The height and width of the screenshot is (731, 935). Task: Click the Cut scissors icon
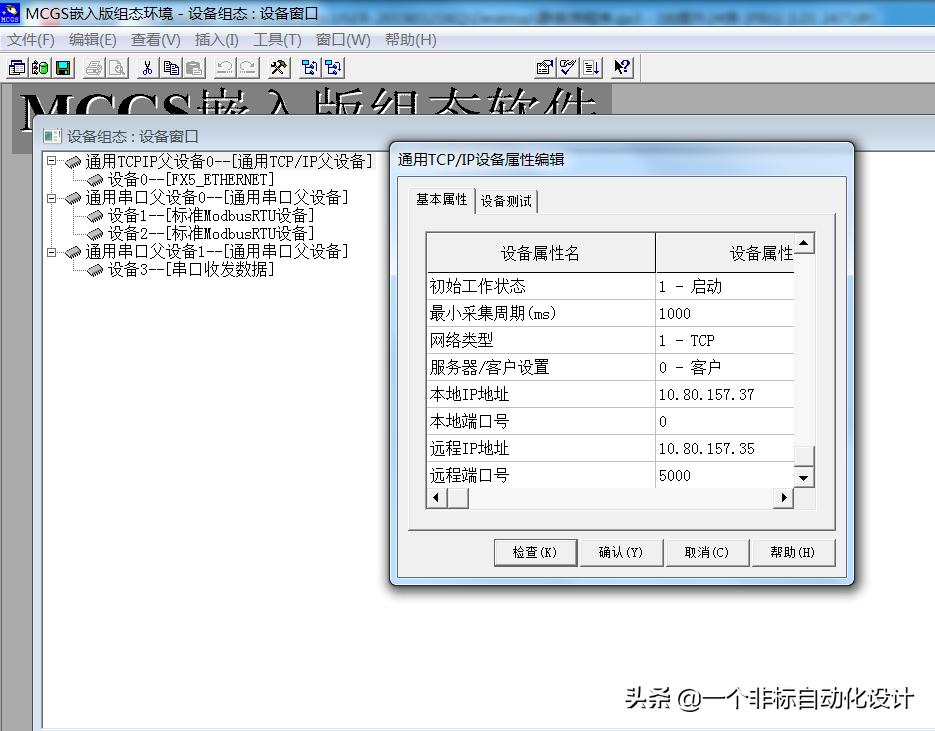tap(147, 68)
